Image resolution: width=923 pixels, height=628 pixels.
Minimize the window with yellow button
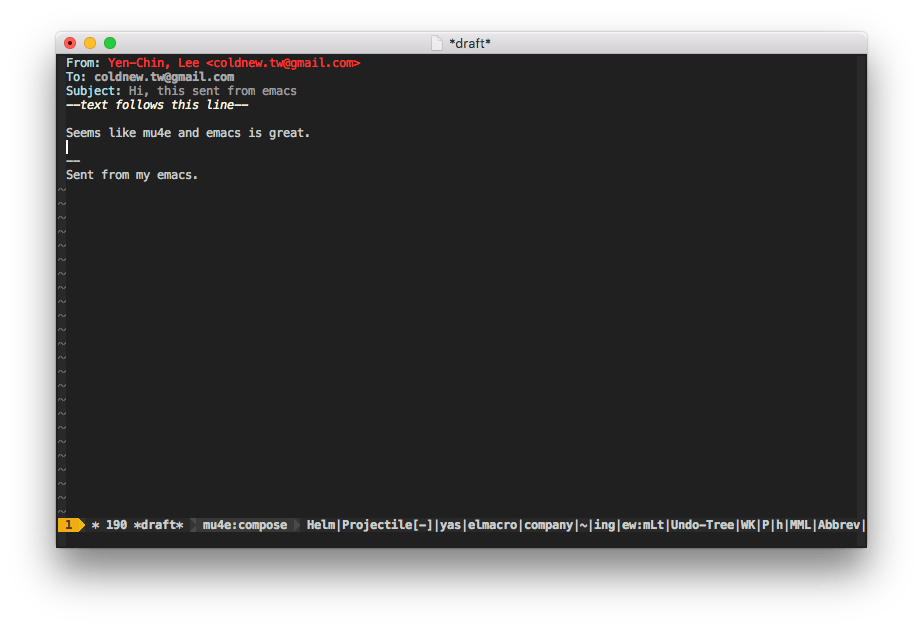[x=90, y=43]
